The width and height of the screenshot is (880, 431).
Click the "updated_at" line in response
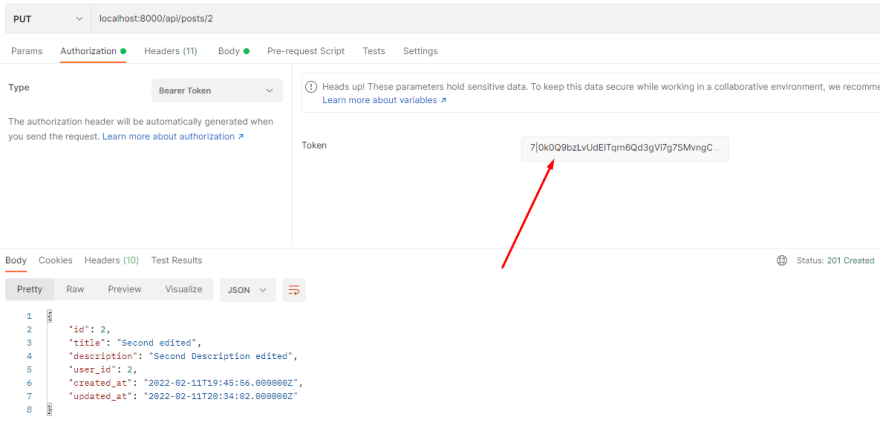183,396
